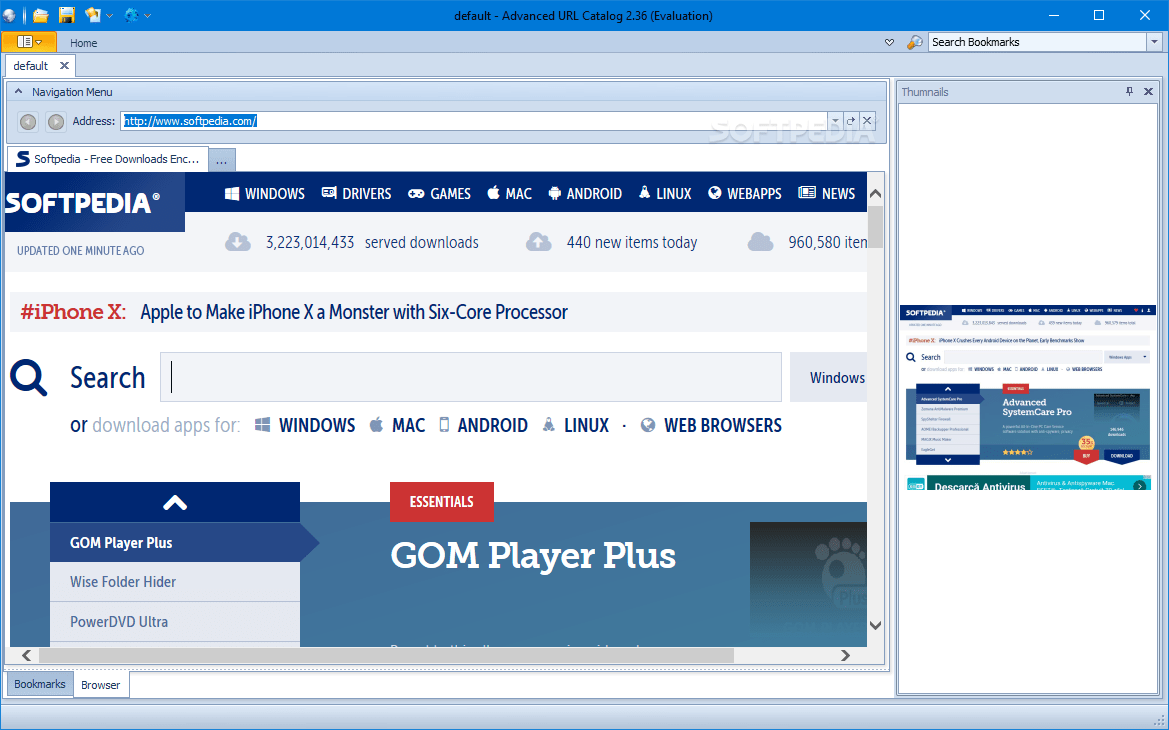Pin the Thumbnails panel
The width and height of the screenshot is (1169, 730).
(1131, 91)
